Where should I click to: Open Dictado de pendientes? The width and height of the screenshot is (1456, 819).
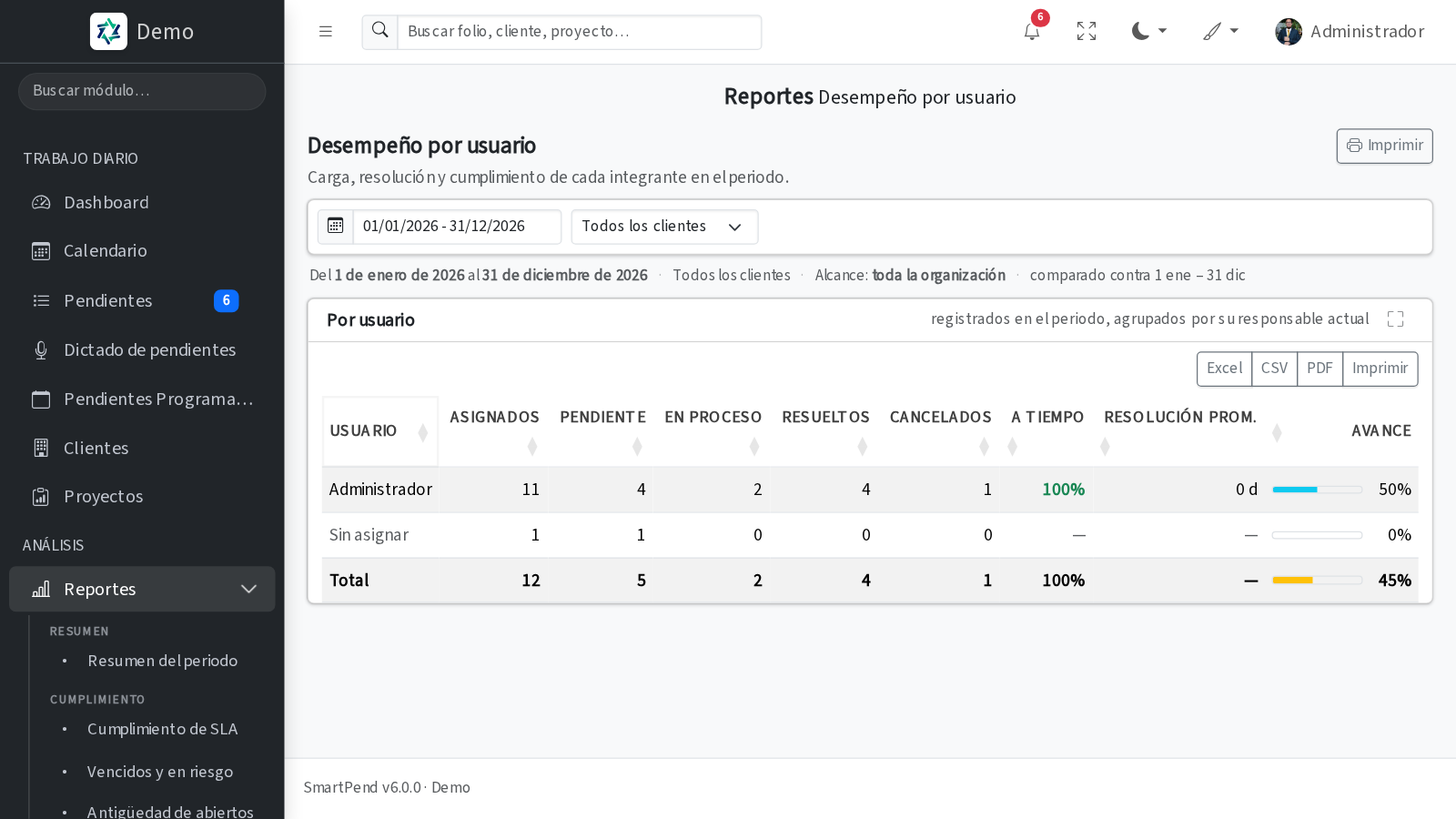[142, 349]
